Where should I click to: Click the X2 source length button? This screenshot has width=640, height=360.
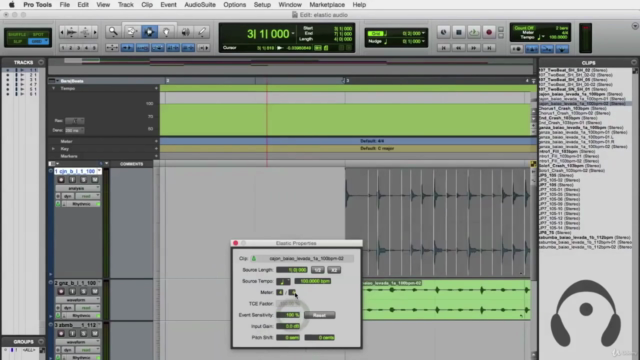click(x=334, y=270)
